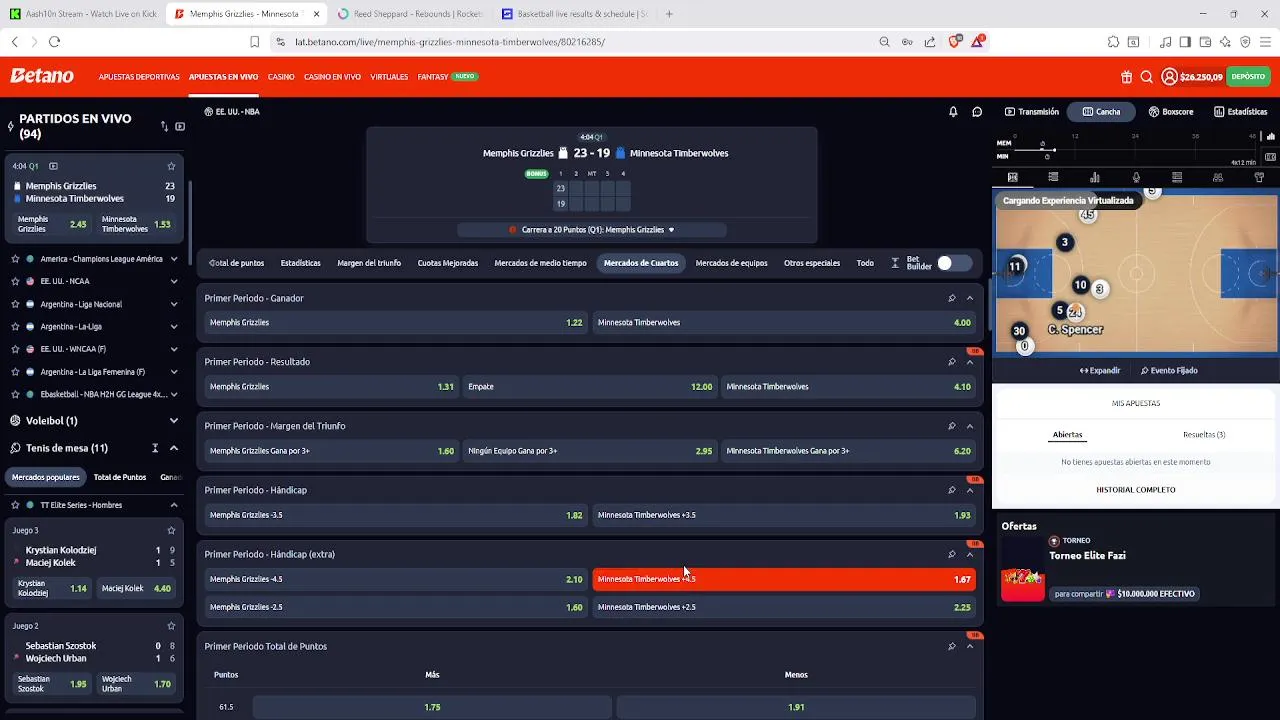Click the chart icon beside the match timeline
The width and height of the screenshot is (1280, 720).
coord(1271,137)
